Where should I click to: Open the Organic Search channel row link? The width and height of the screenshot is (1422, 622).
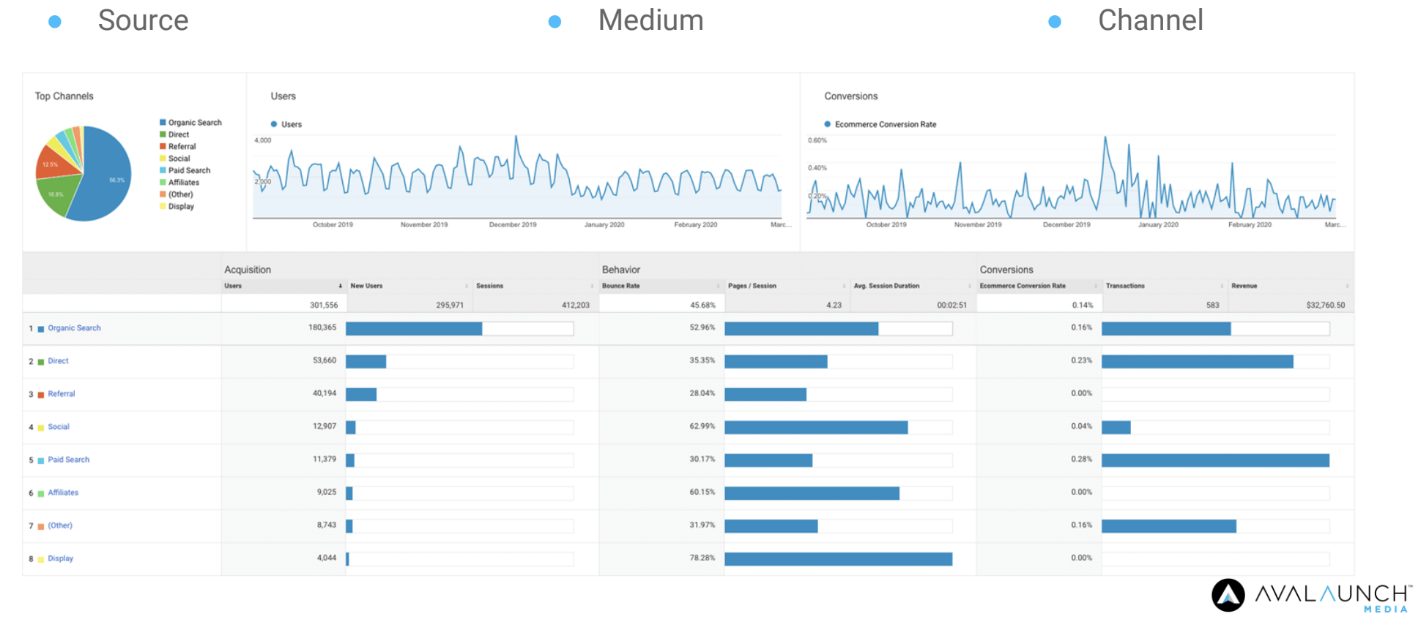pyautogui.click(x=74, y=328)
